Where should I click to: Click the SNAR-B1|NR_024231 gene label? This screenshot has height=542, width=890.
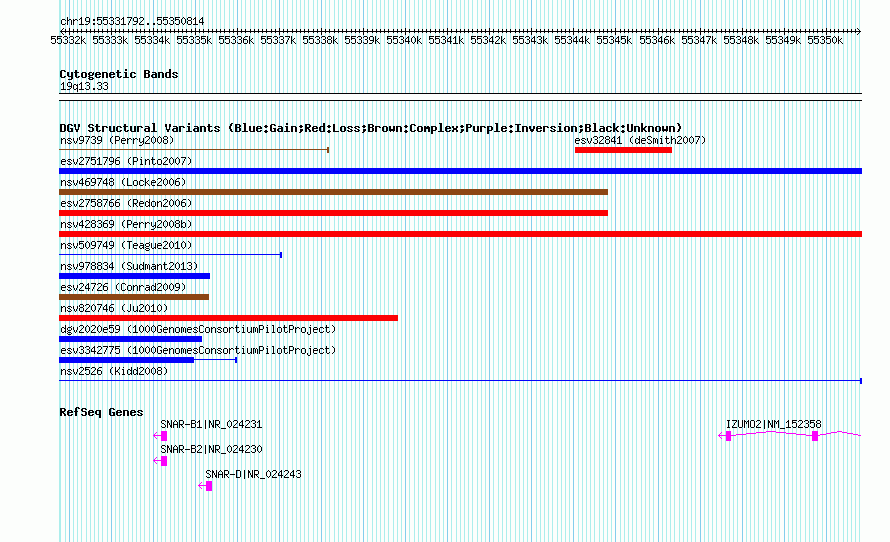[x=211, y=425]
